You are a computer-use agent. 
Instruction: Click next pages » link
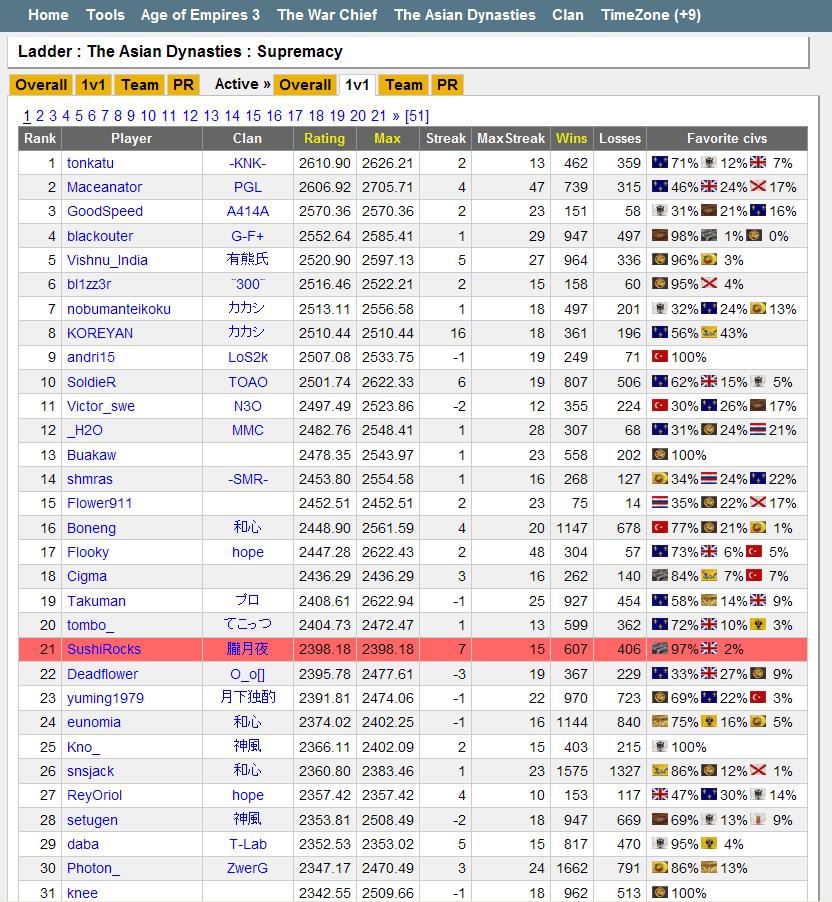click(x=396, y=116)
